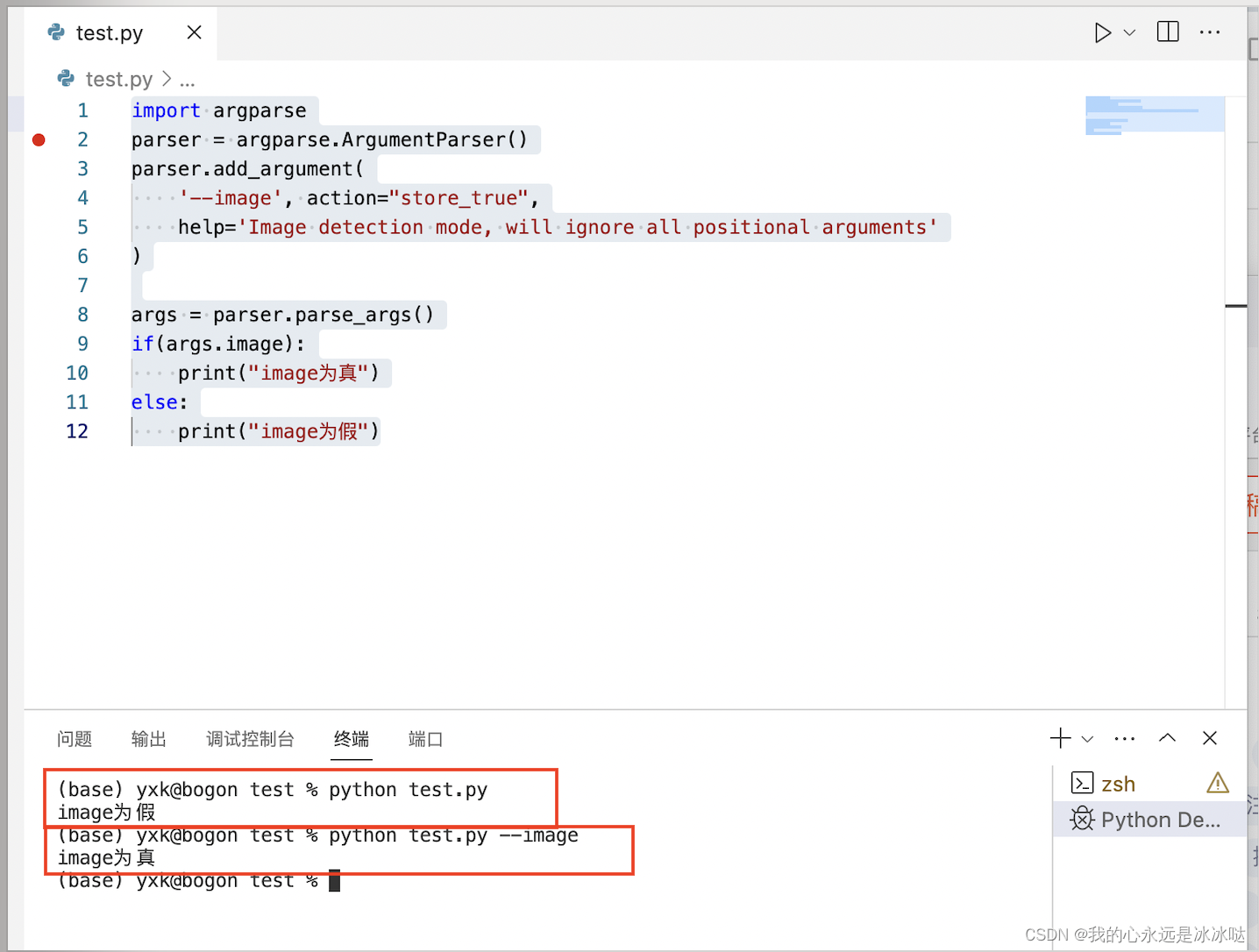
Task: Run the test.py file with the play icon
Action: tap(1103, 32)
